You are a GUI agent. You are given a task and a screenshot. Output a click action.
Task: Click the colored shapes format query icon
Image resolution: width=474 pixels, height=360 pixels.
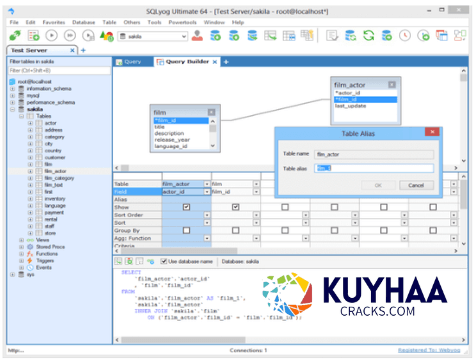pyautogui.click(x=107, y=35)
